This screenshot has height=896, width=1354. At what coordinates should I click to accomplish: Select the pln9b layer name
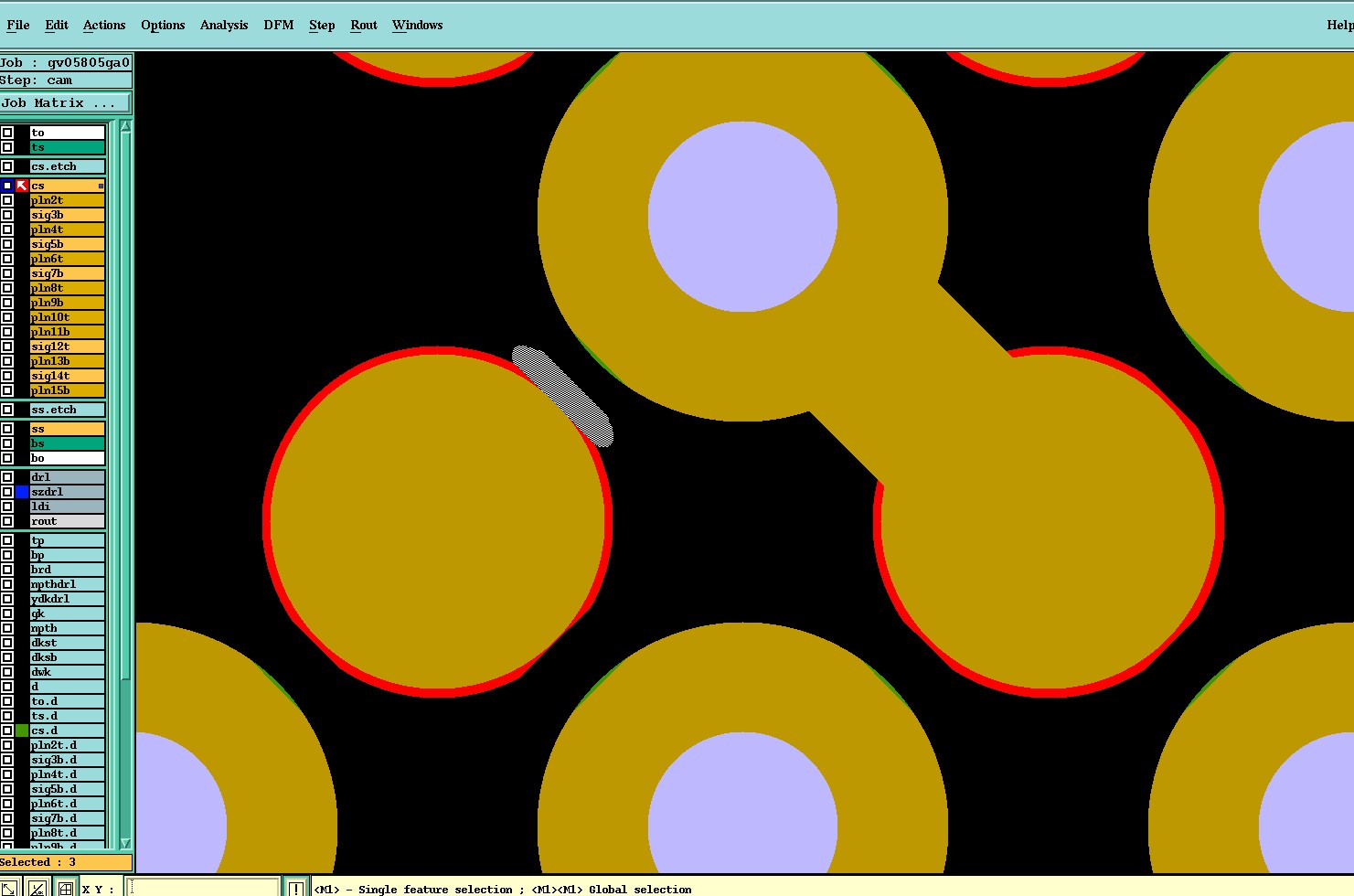tap(68, 303)
